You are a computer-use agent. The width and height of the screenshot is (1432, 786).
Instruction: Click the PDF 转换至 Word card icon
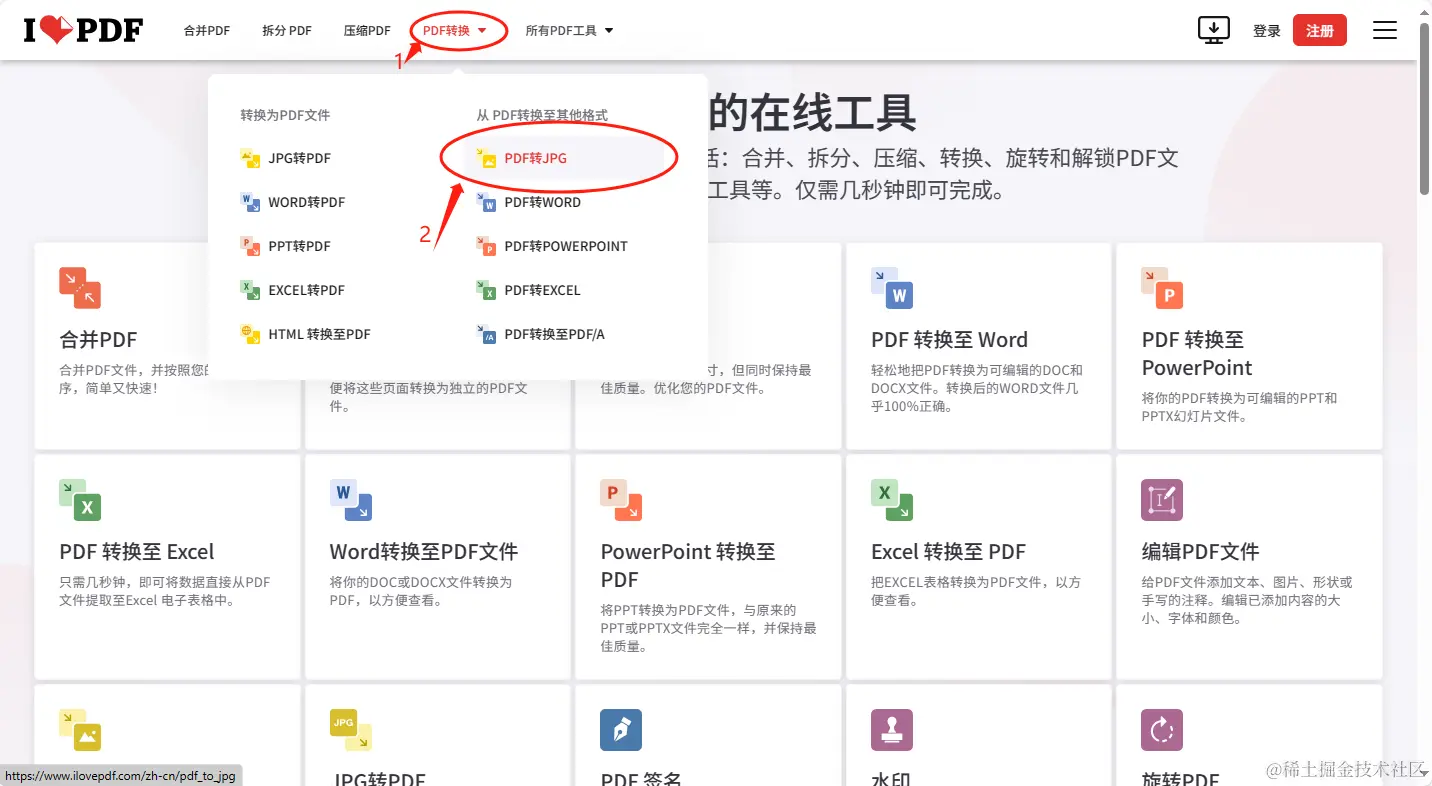(x=892, y=288)
